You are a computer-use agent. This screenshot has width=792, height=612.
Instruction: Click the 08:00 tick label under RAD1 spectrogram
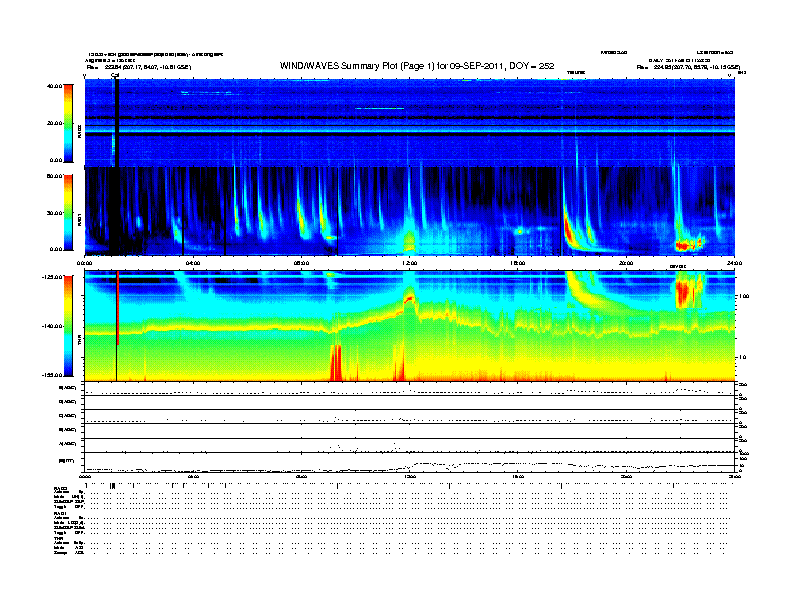(301, 263)
